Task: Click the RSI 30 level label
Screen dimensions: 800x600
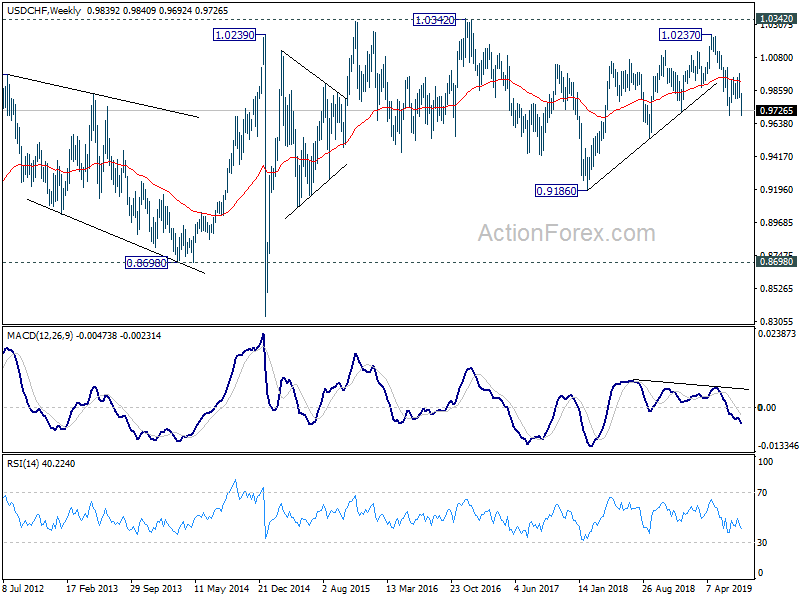Action: click(x=763, y=543)
